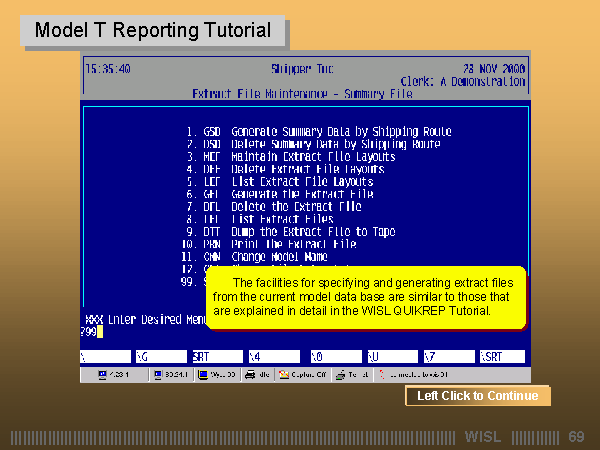The height and width of the screenshot is (450, 600).
Task: Click the first computer monitor icon in the status bar
Action: pos(102,375)
